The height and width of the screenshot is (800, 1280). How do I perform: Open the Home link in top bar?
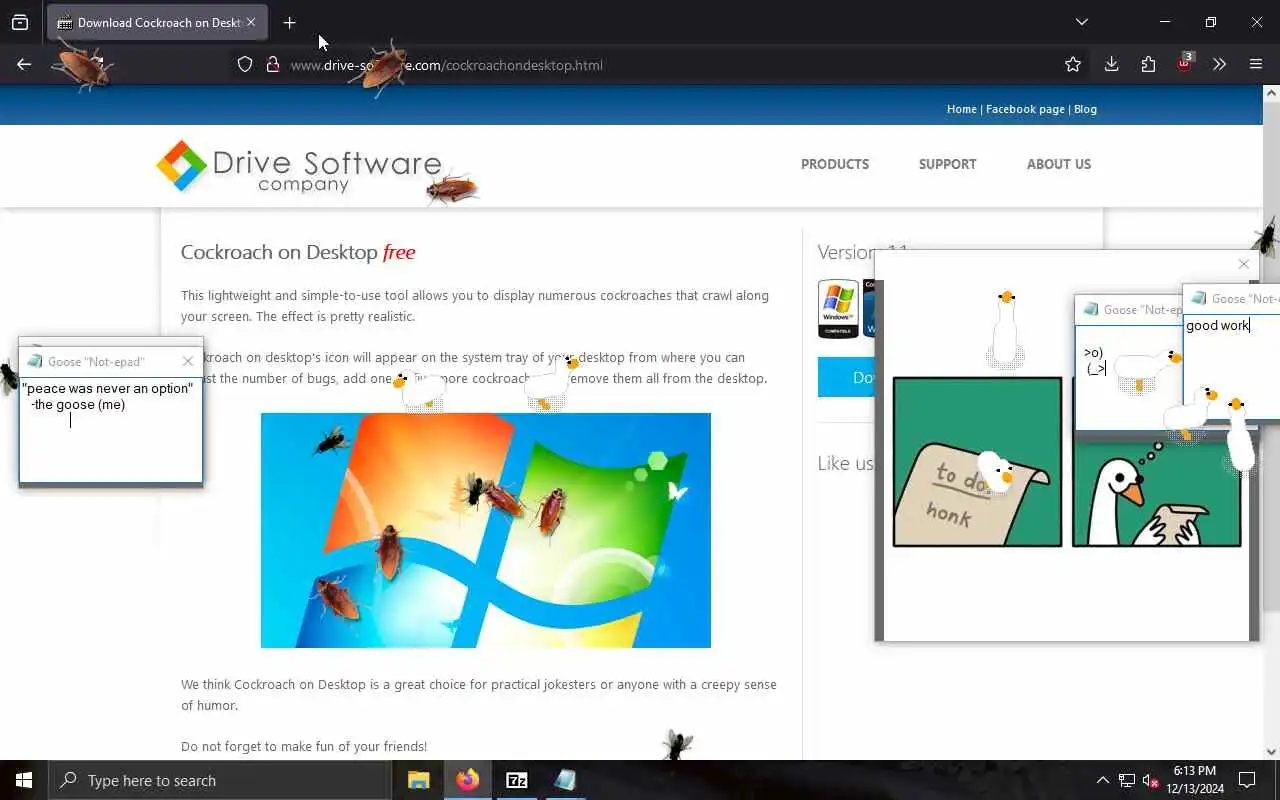[962, 109]
